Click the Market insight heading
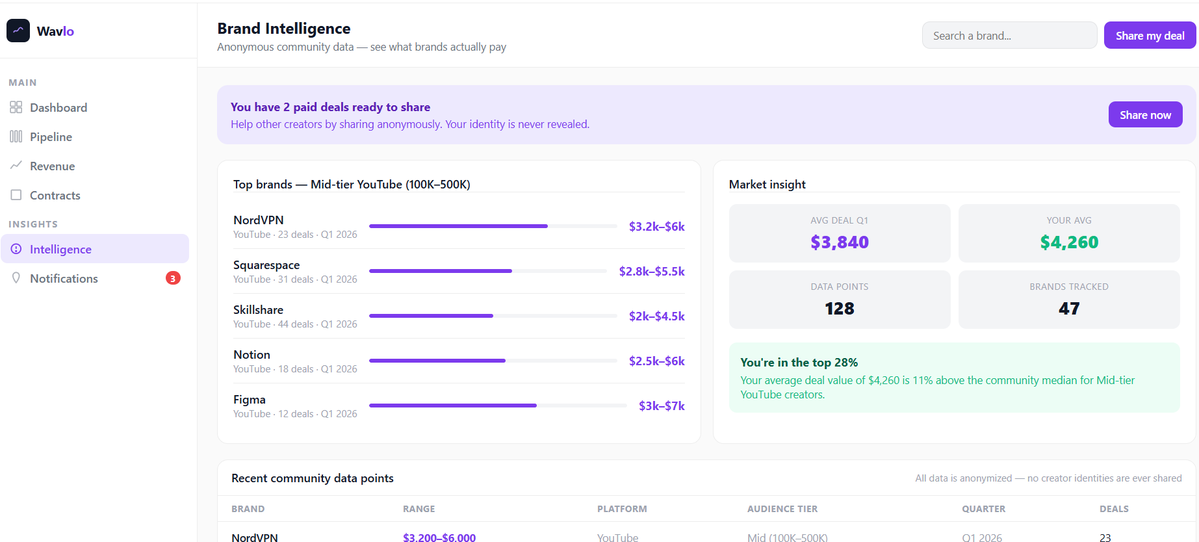 (767, 184)
